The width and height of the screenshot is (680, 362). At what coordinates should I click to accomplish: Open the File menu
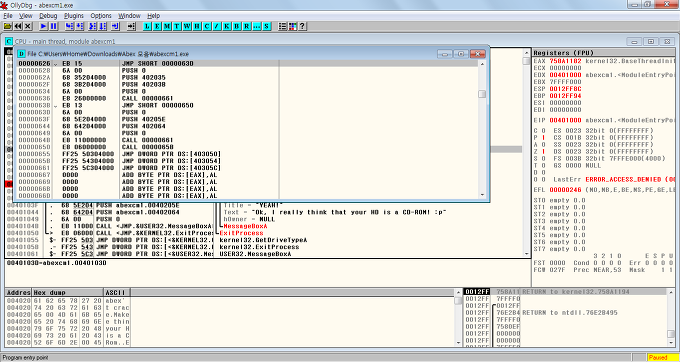pos(8,16)
